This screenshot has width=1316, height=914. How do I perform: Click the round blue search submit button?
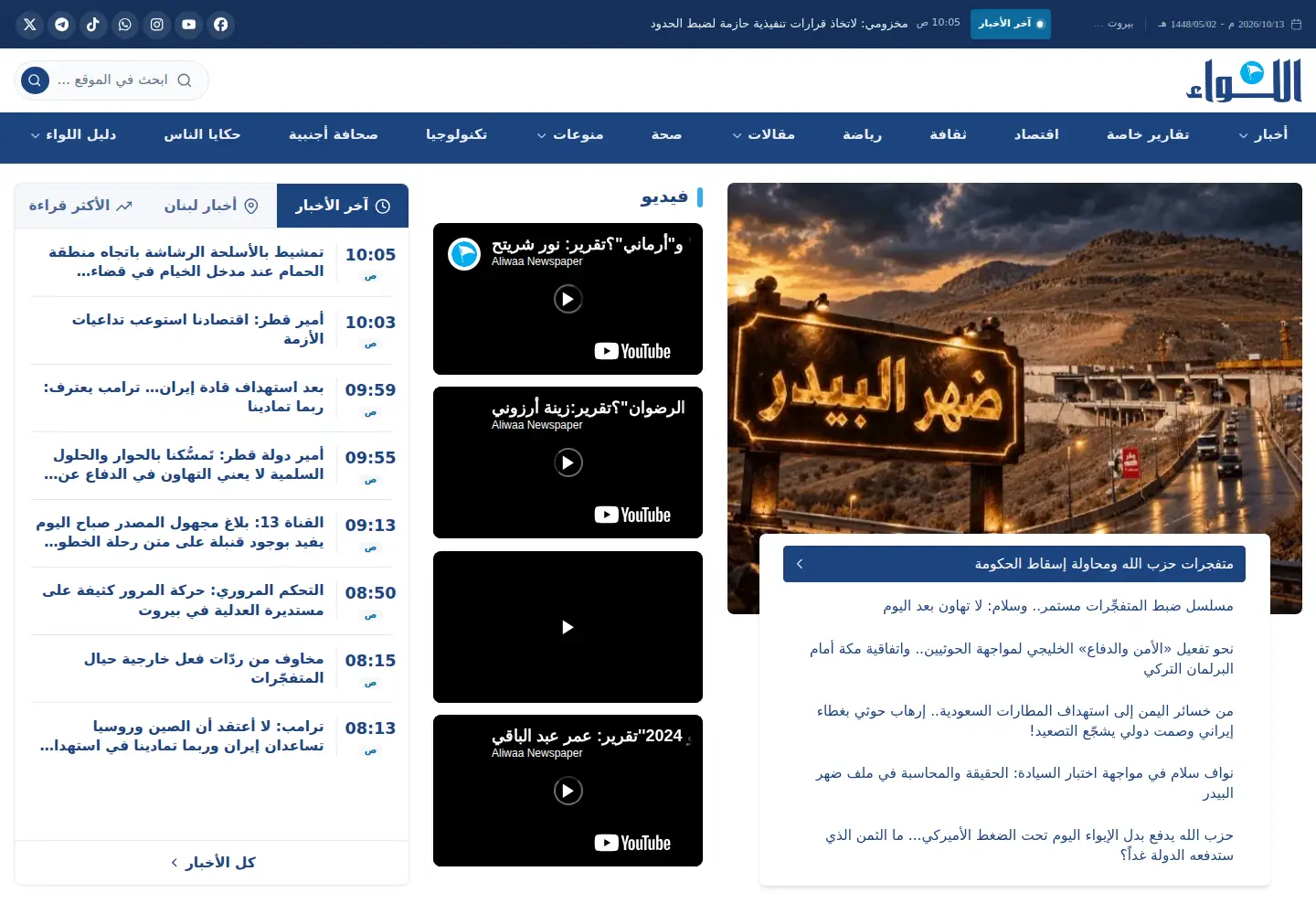35,80
